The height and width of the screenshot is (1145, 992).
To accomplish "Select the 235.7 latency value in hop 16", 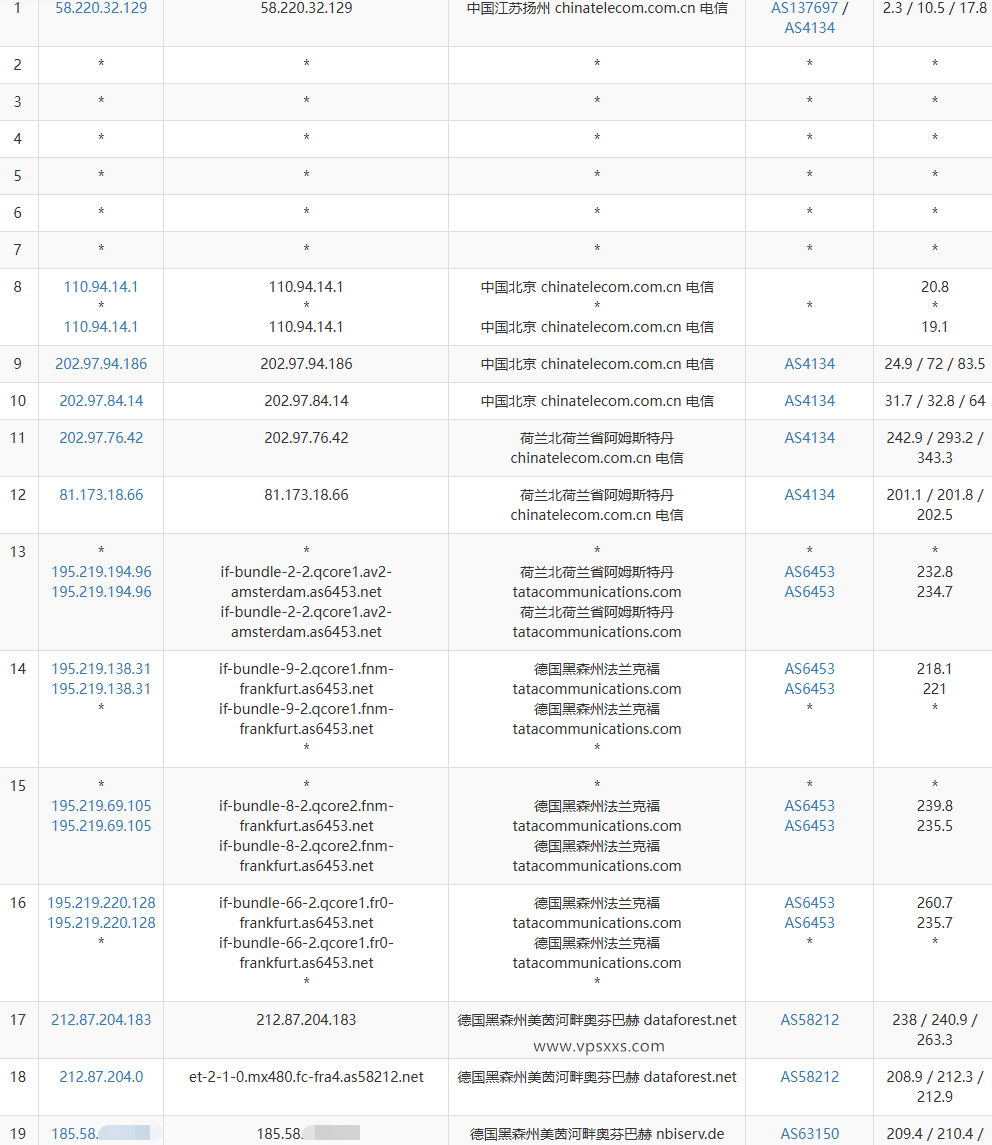I will click(934, 923).
